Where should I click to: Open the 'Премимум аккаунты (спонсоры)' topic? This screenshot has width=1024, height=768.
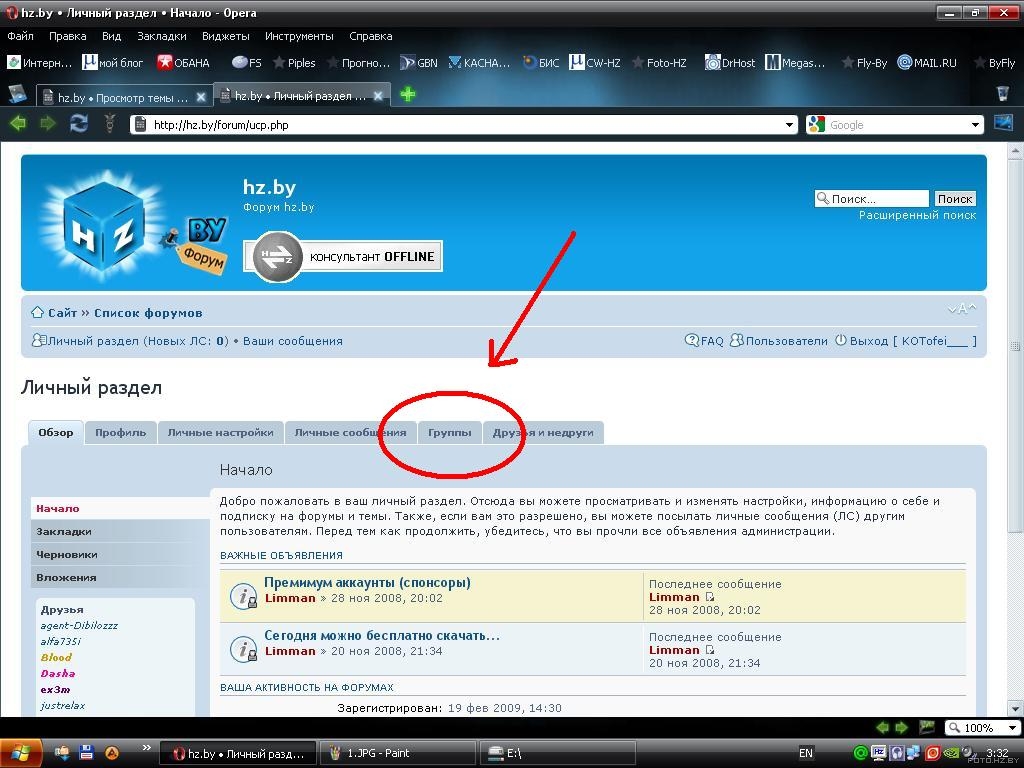click(x=367, y=583)
